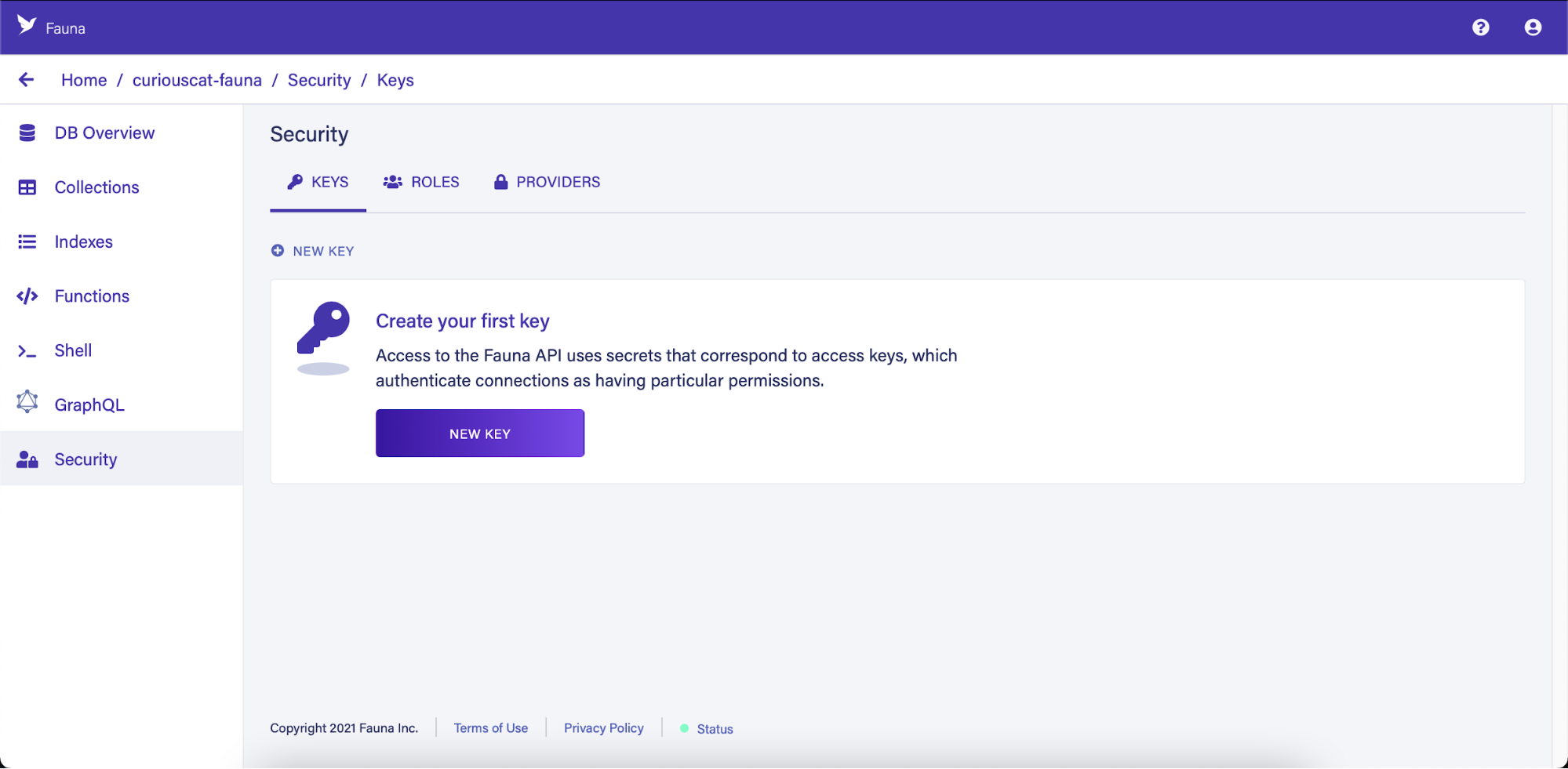Select the Collections icon in sidebar
Screen dimensions: 1568x769
point(27,187)
